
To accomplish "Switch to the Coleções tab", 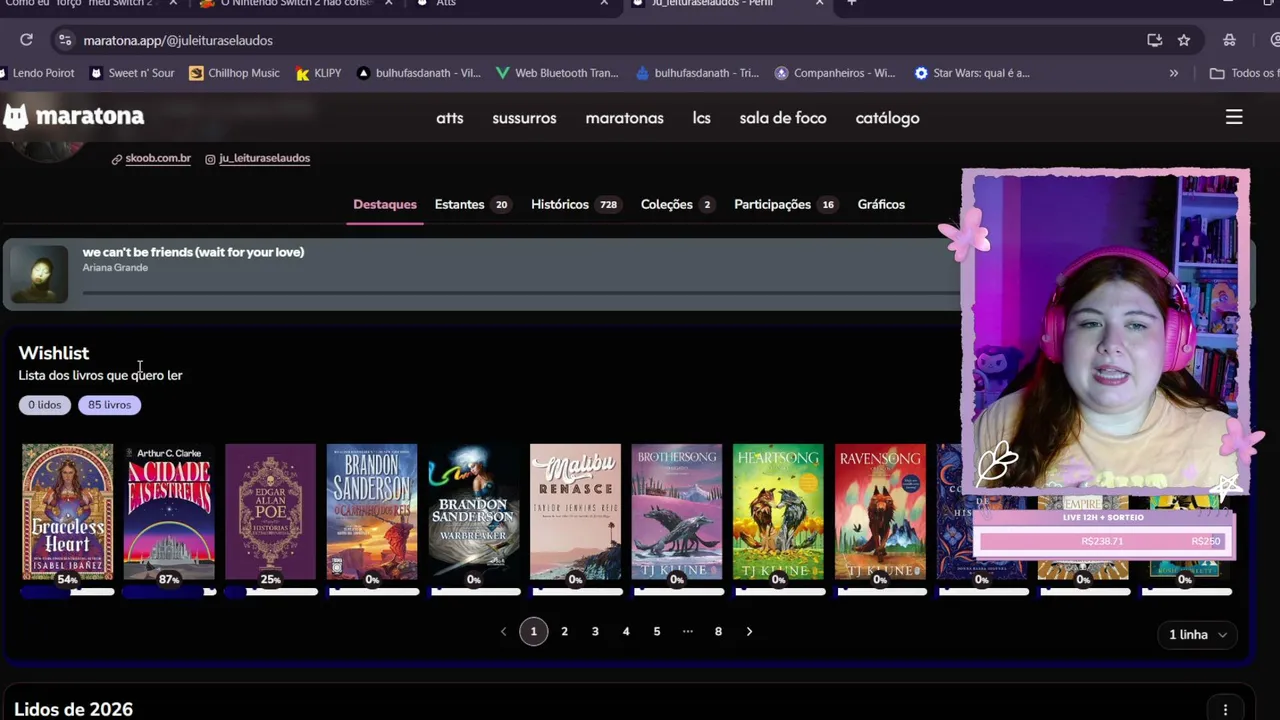I will (677, 204).
